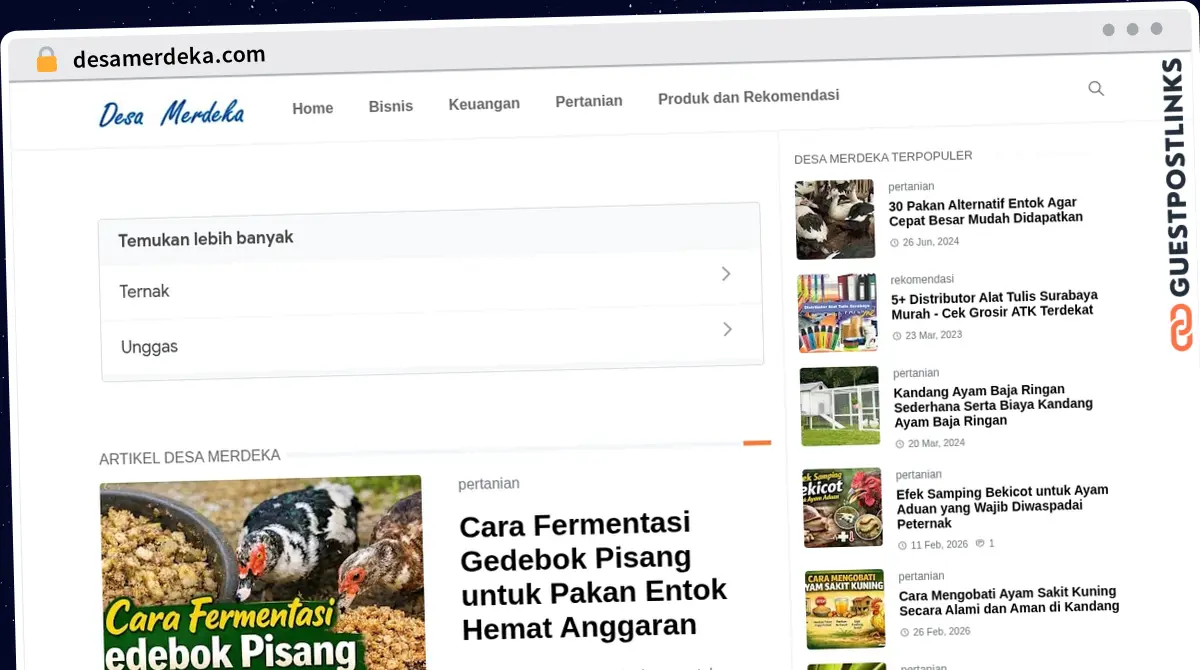Expand the Unggas chevron arrow

tap(728, 329)
